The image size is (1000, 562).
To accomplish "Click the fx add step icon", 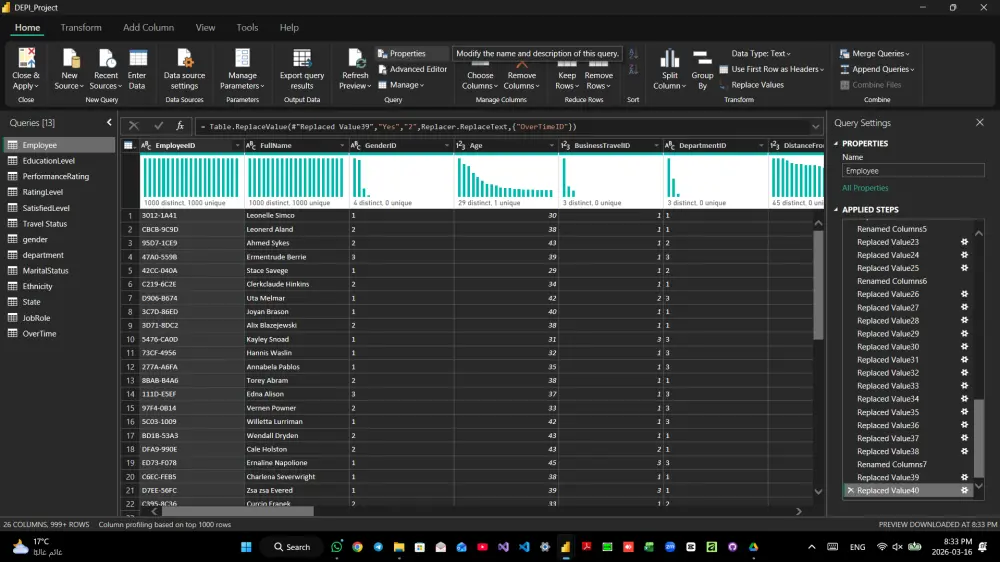I will coord(180,126).
